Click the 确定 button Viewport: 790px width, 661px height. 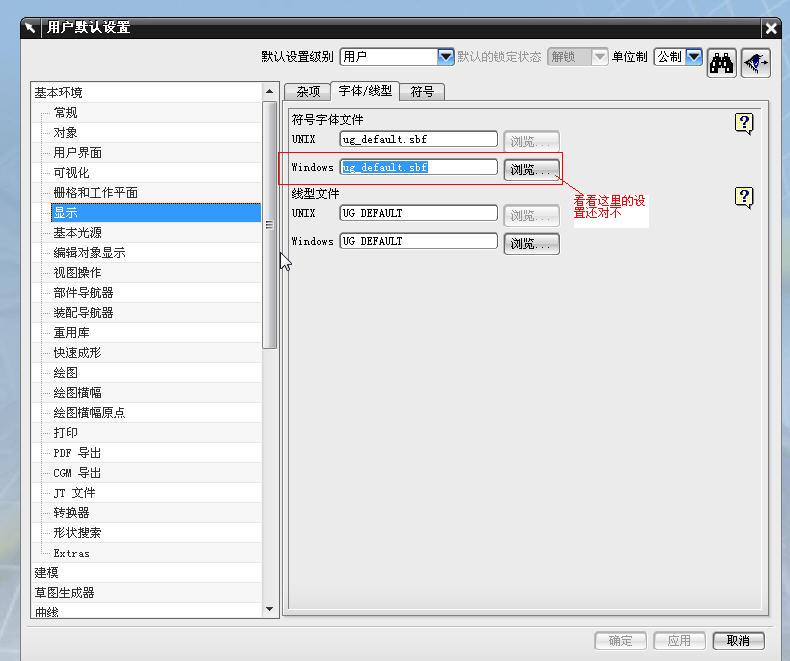620,641
